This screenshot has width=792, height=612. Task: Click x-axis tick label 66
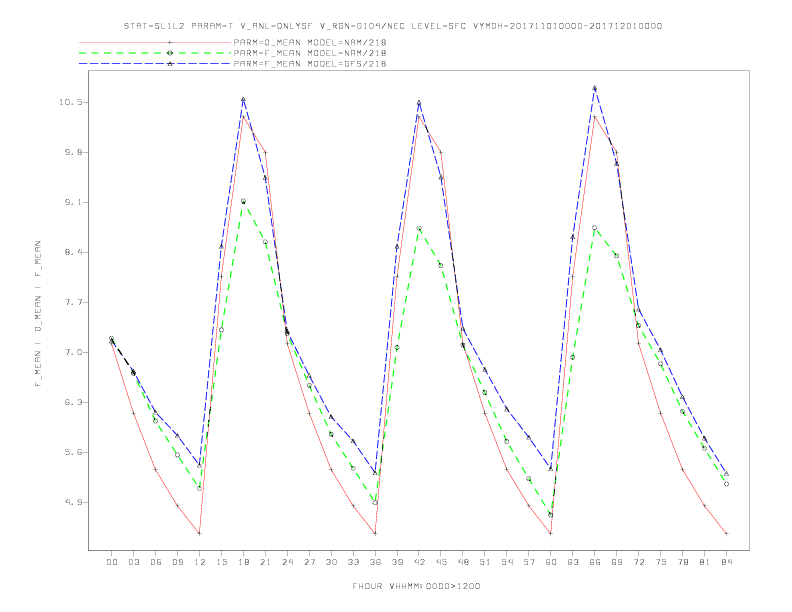pyautogui.click(x=595, y=562)
